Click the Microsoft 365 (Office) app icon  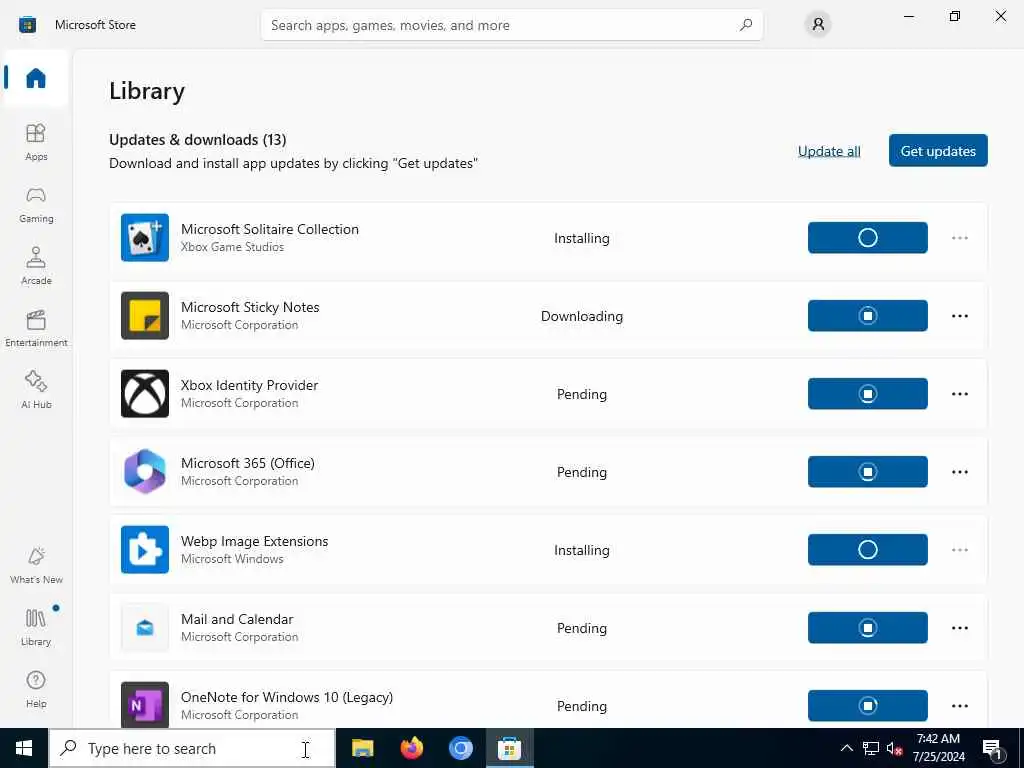[x=145, y=472]
